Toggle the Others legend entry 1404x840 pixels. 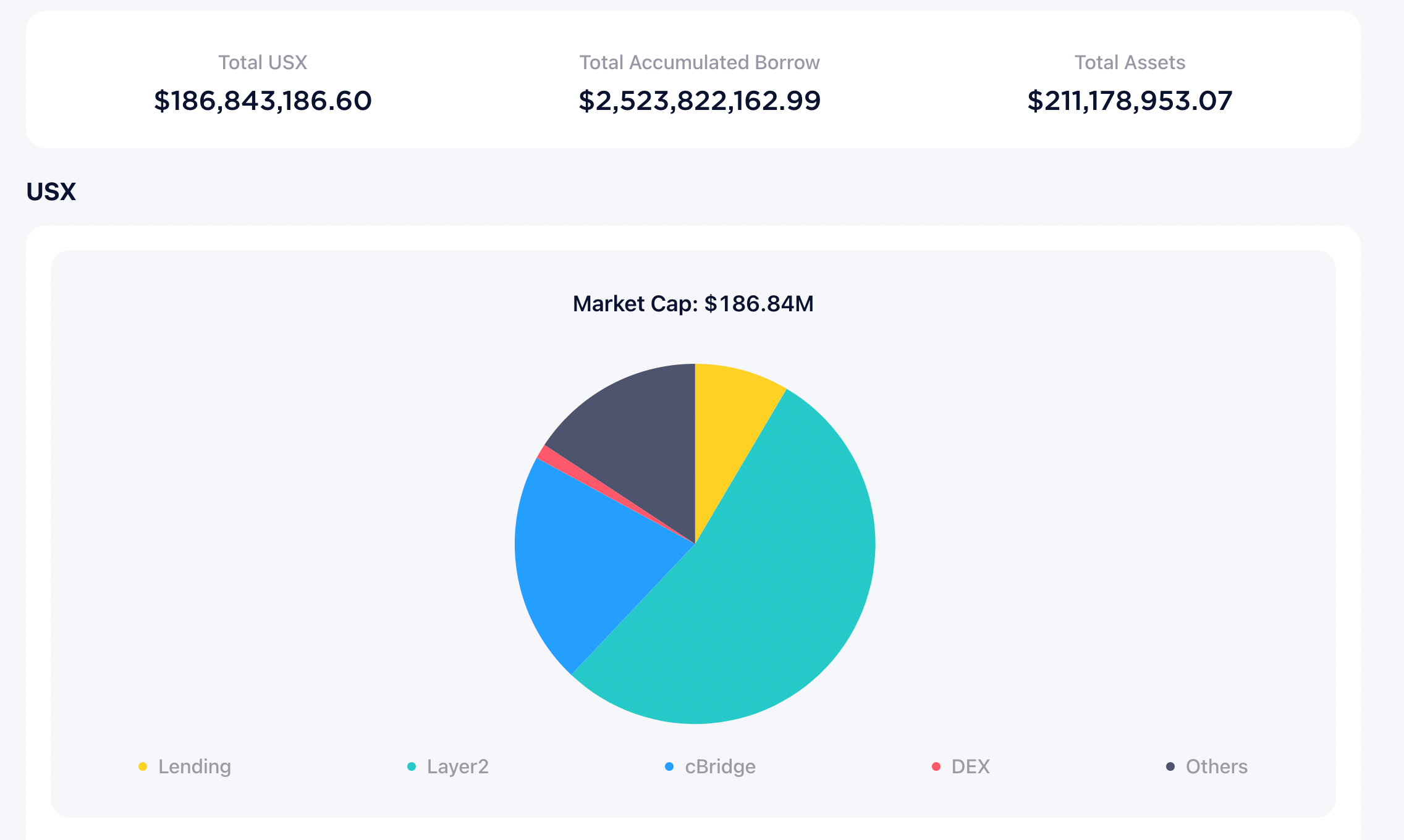(x=1206, y=766)
